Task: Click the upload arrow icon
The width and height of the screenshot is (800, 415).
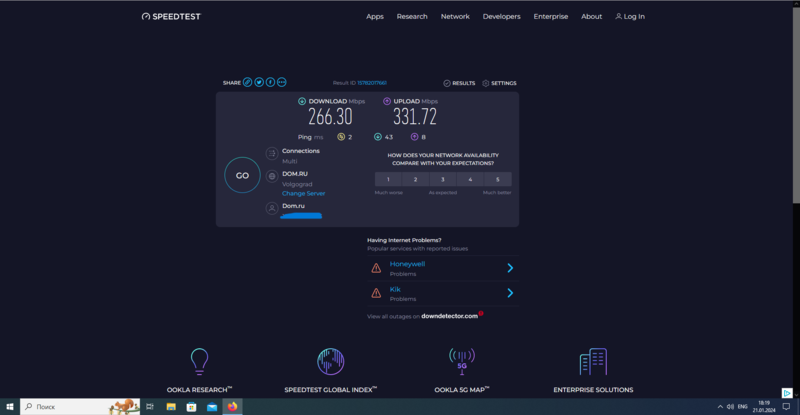Action: click(387, 101)
